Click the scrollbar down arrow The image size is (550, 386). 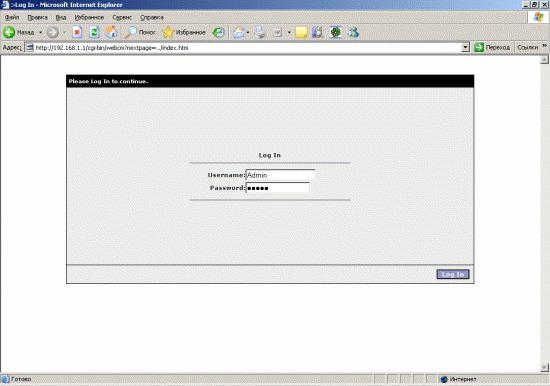tap(544, 367)
